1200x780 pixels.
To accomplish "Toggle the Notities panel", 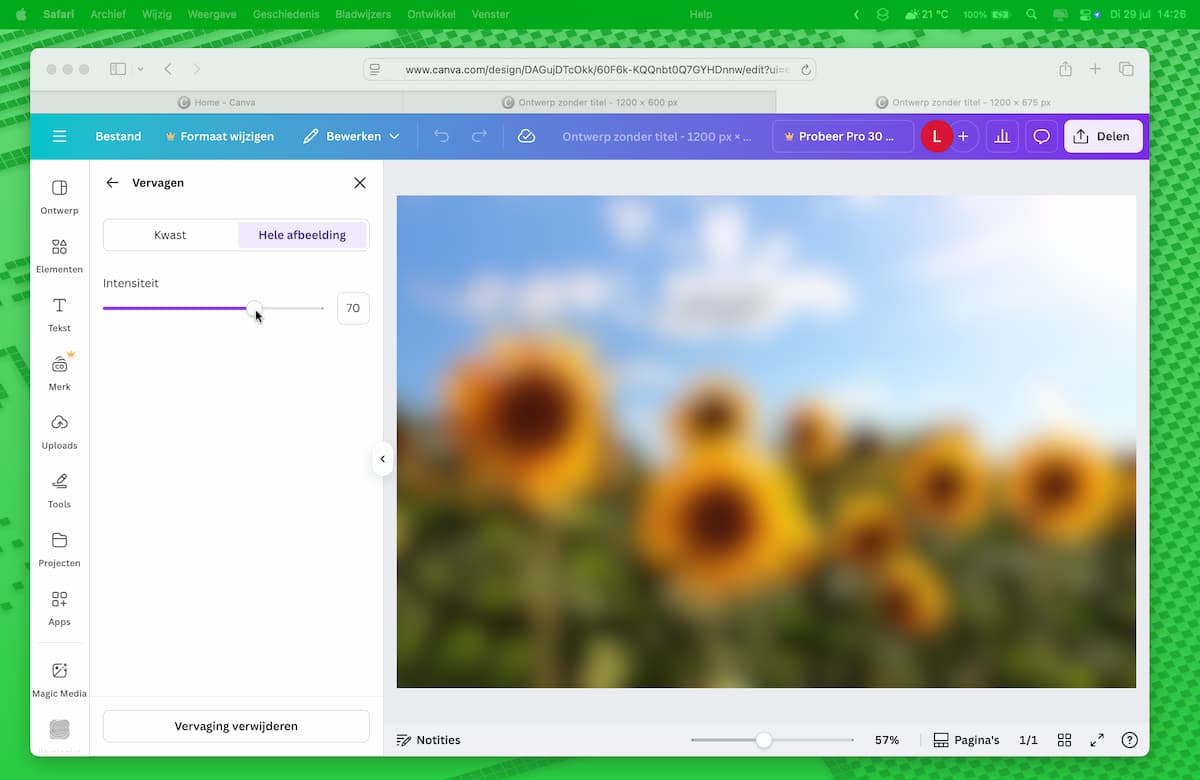I will pos(428,740).
